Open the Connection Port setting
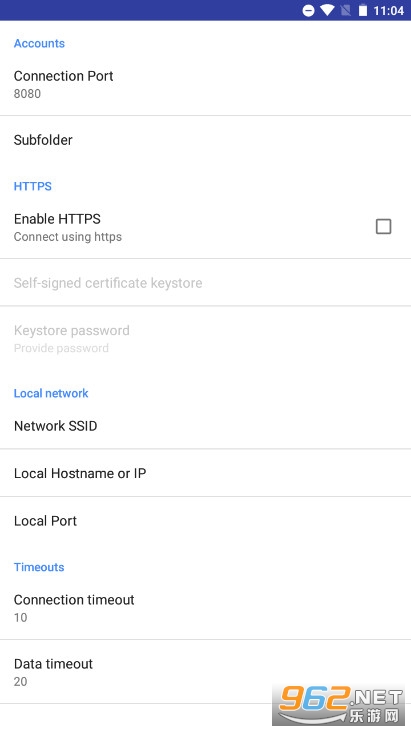This screenshot has height=732, width=411. coord(206,84)
